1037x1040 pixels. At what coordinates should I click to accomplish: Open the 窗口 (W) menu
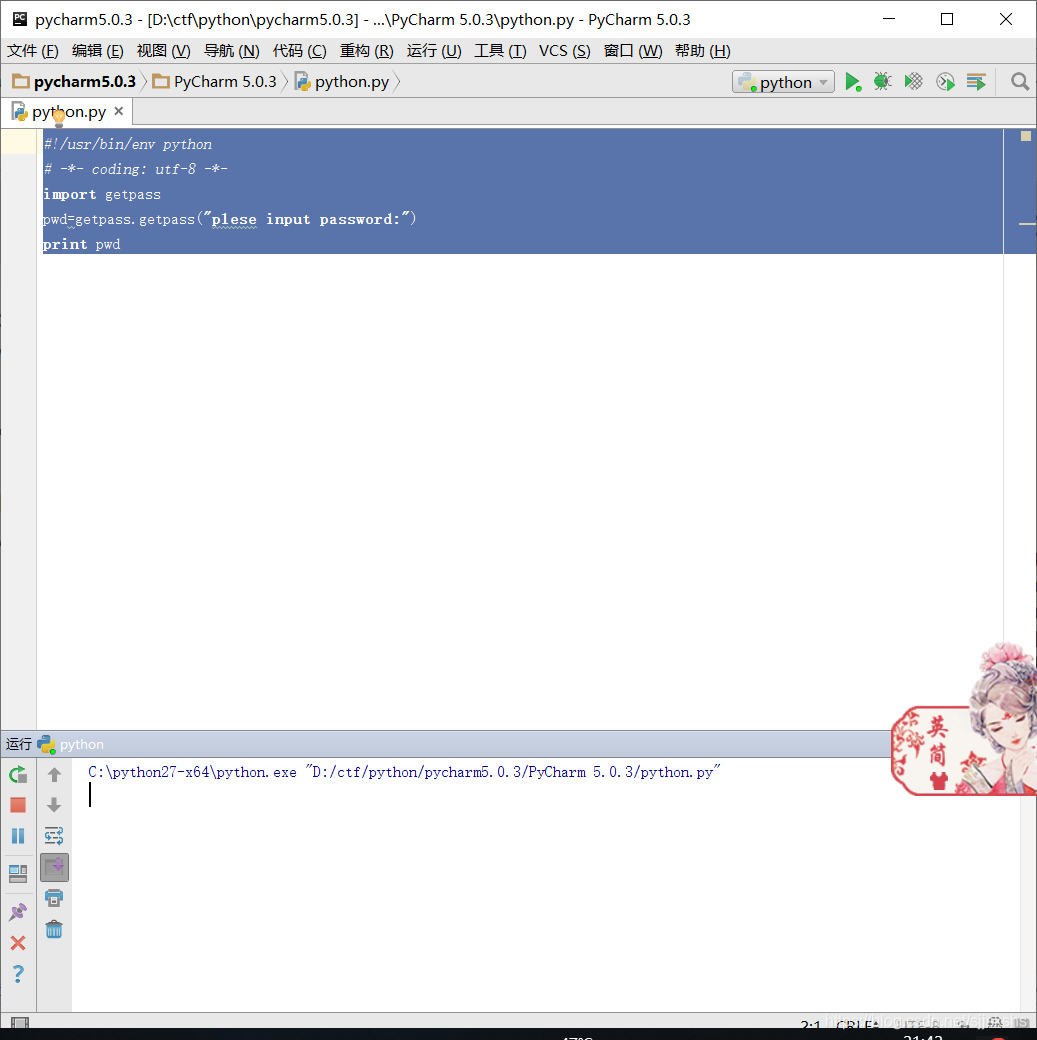tap(633, 51)
